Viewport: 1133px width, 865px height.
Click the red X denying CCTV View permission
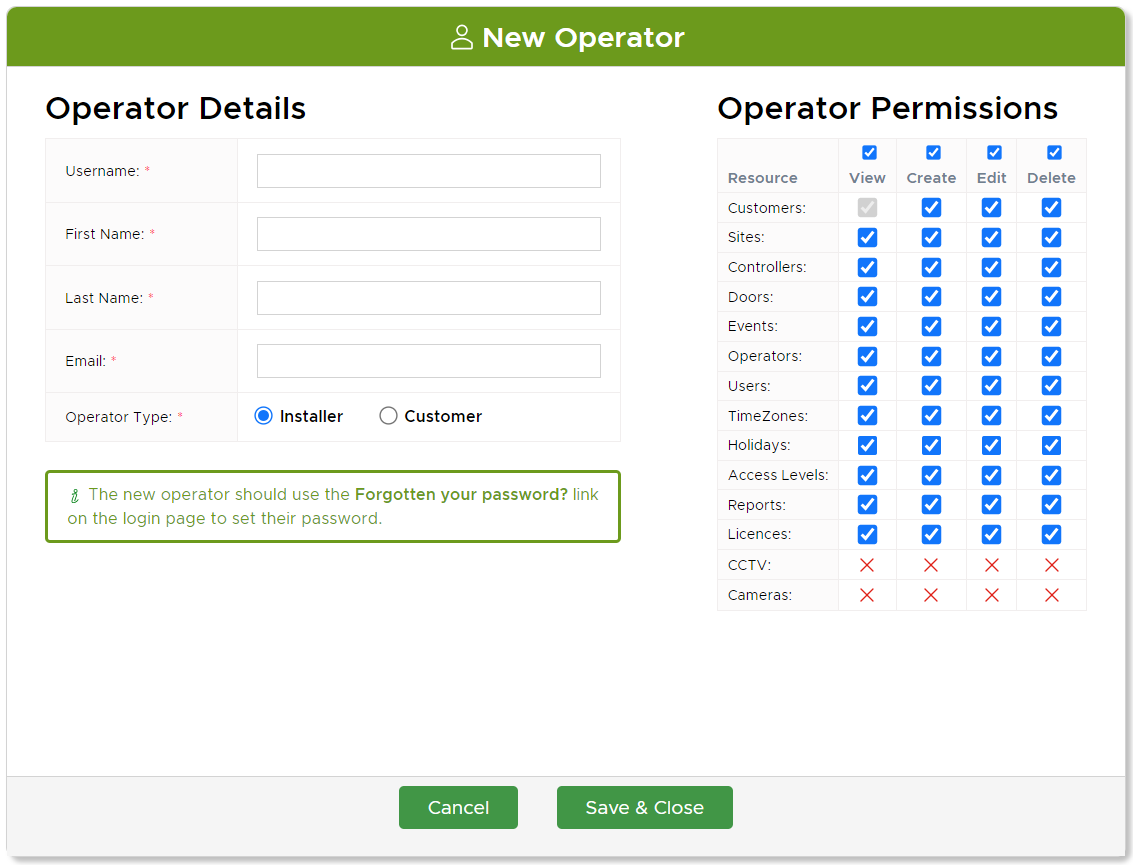coord(867,564)
